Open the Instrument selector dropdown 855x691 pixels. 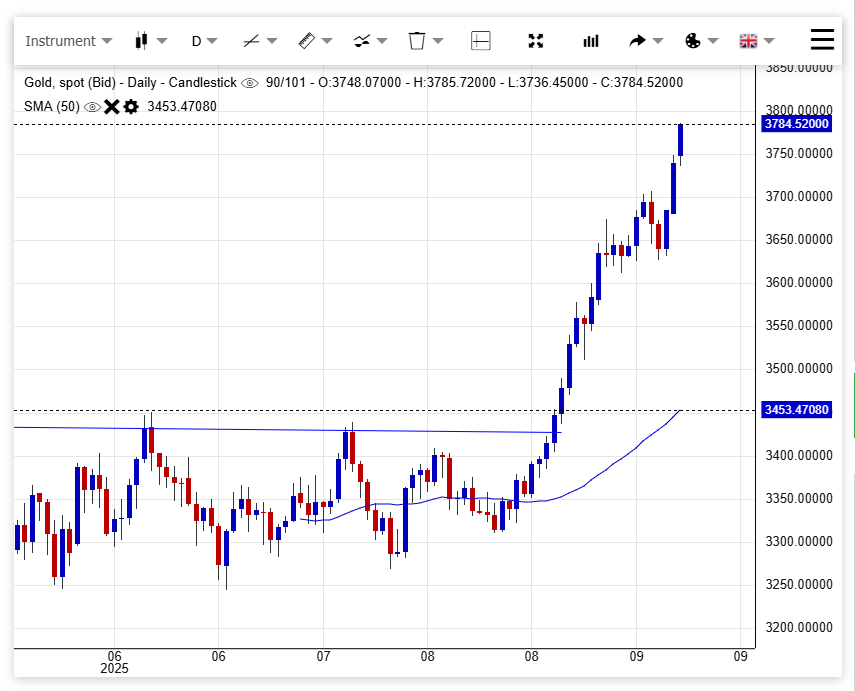tap(68, 41)
